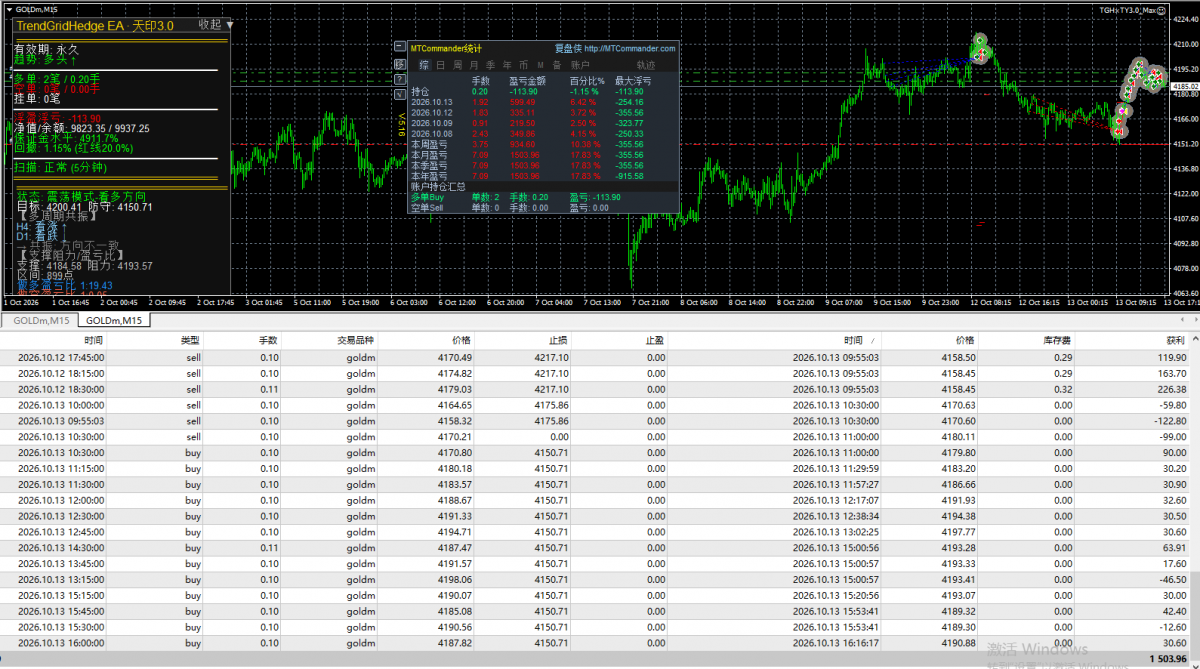This screenshot has height=669, width=1200.
Task: Open the 轨迹 track tab
Action: pos(646,64)
